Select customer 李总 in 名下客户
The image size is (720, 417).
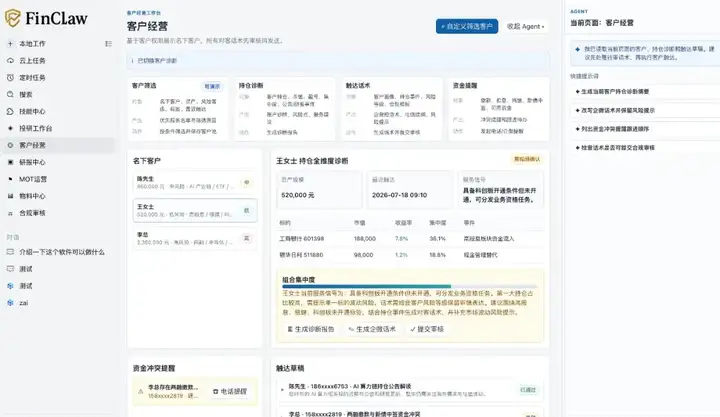click(195, 238)
